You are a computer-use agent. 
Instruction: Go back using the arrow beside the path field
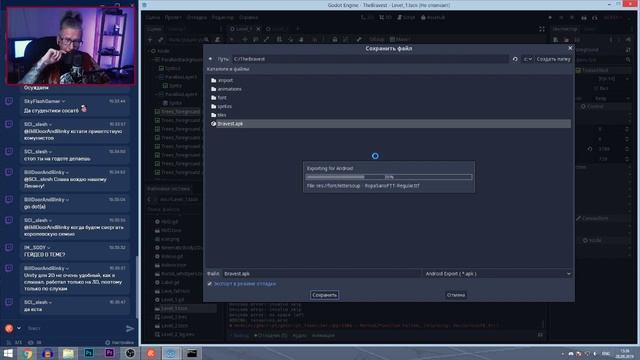(210, 59)
